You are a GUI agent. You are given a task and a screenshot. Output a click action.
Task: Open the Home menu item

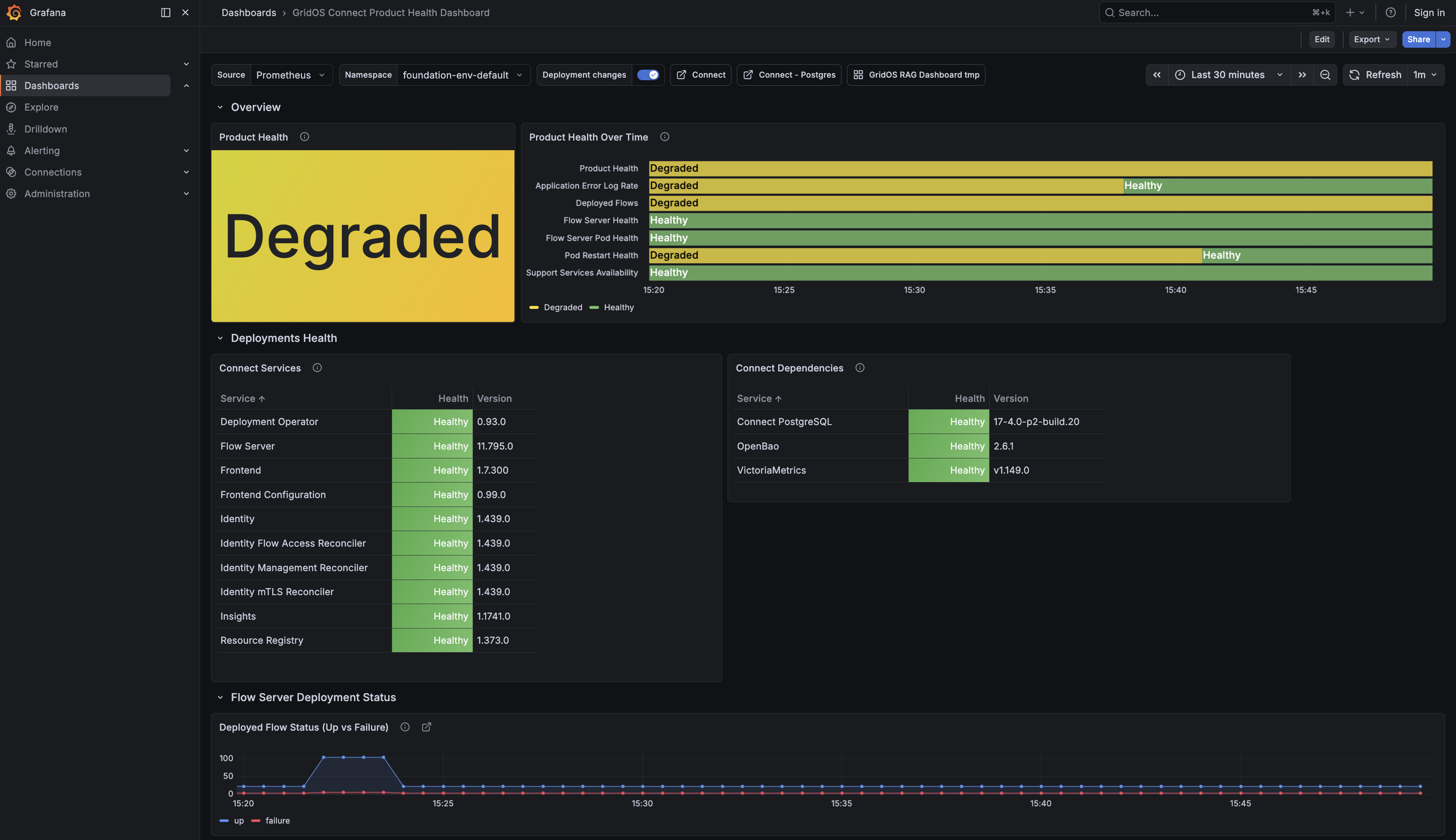pos(38,42)
